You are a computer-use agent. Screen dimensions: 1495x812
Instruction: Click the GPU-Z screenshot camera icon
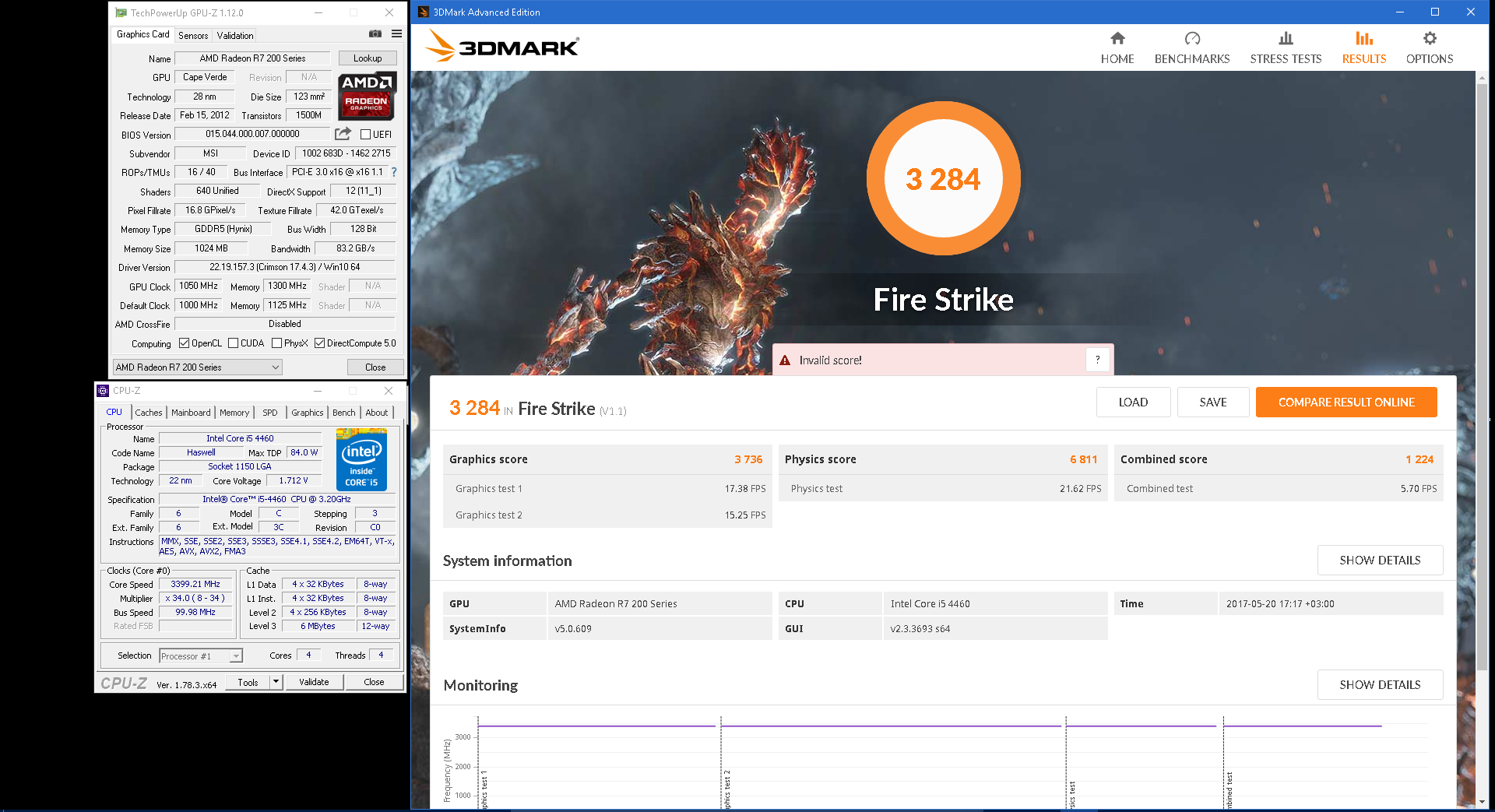(375, 34)
